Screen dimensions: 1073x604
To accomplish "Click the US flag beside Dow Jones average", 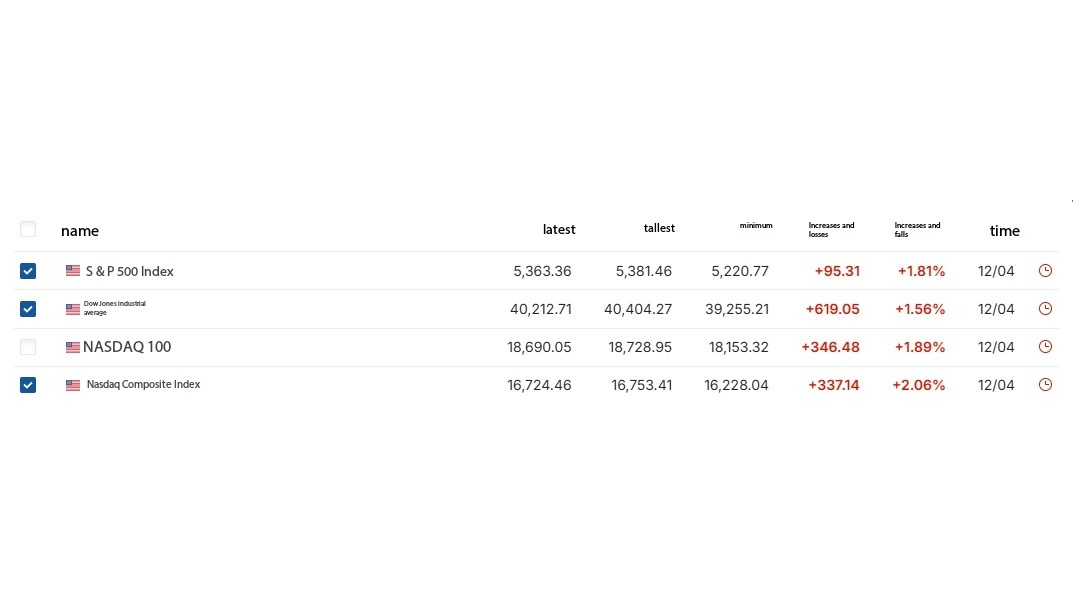I will (73, 309).
